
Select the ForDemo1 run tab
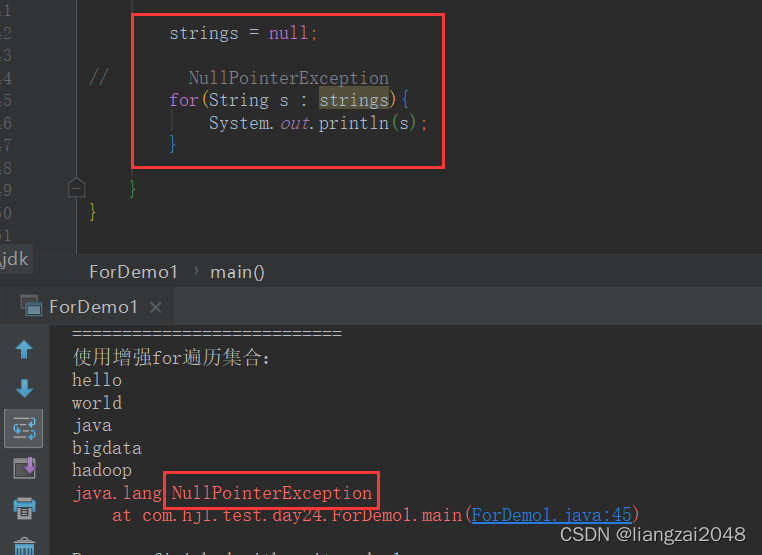tap(93, 307)
